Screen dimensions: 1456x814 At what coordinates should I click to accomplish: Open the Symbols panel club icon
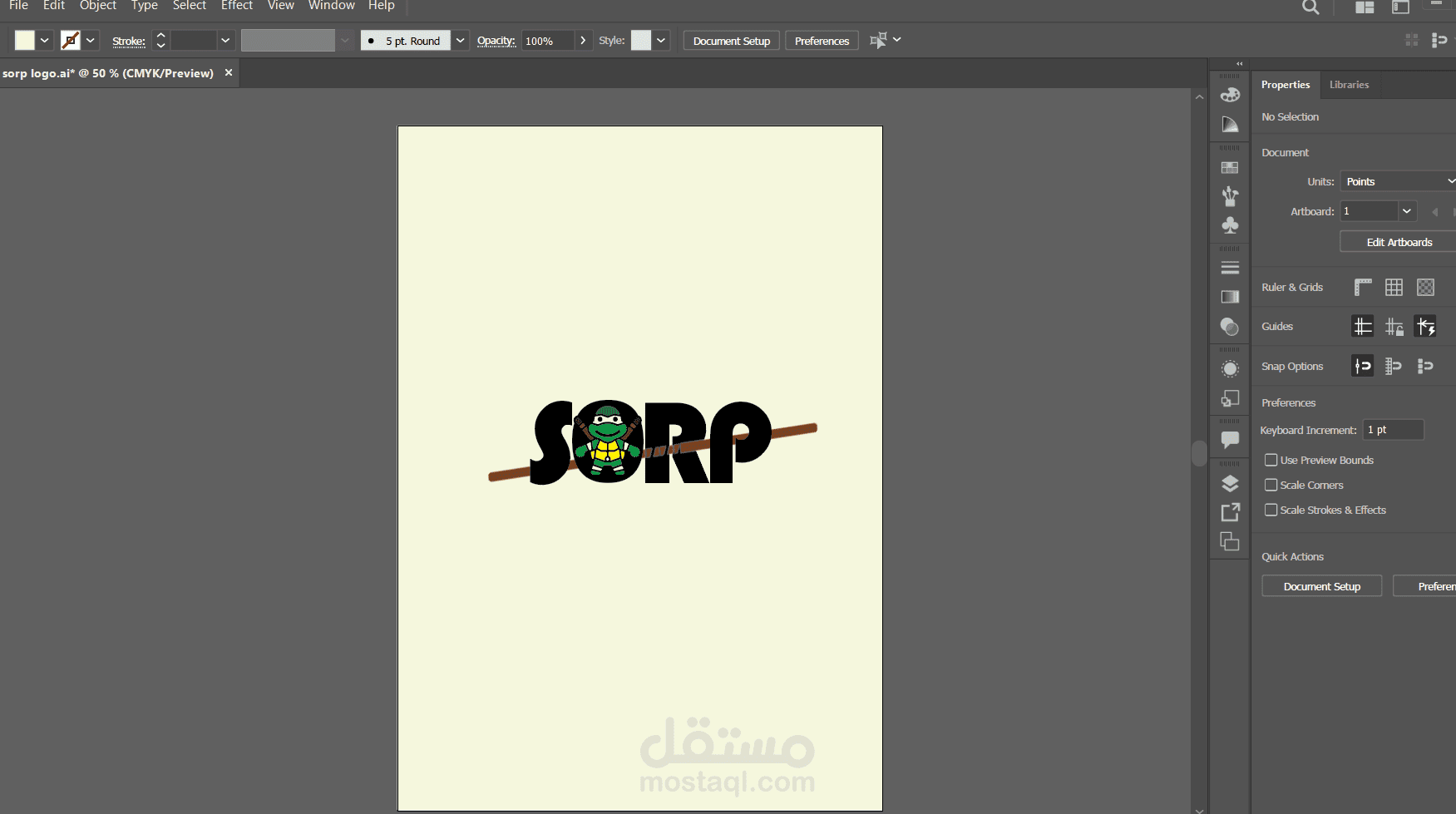pos(1230,225)
